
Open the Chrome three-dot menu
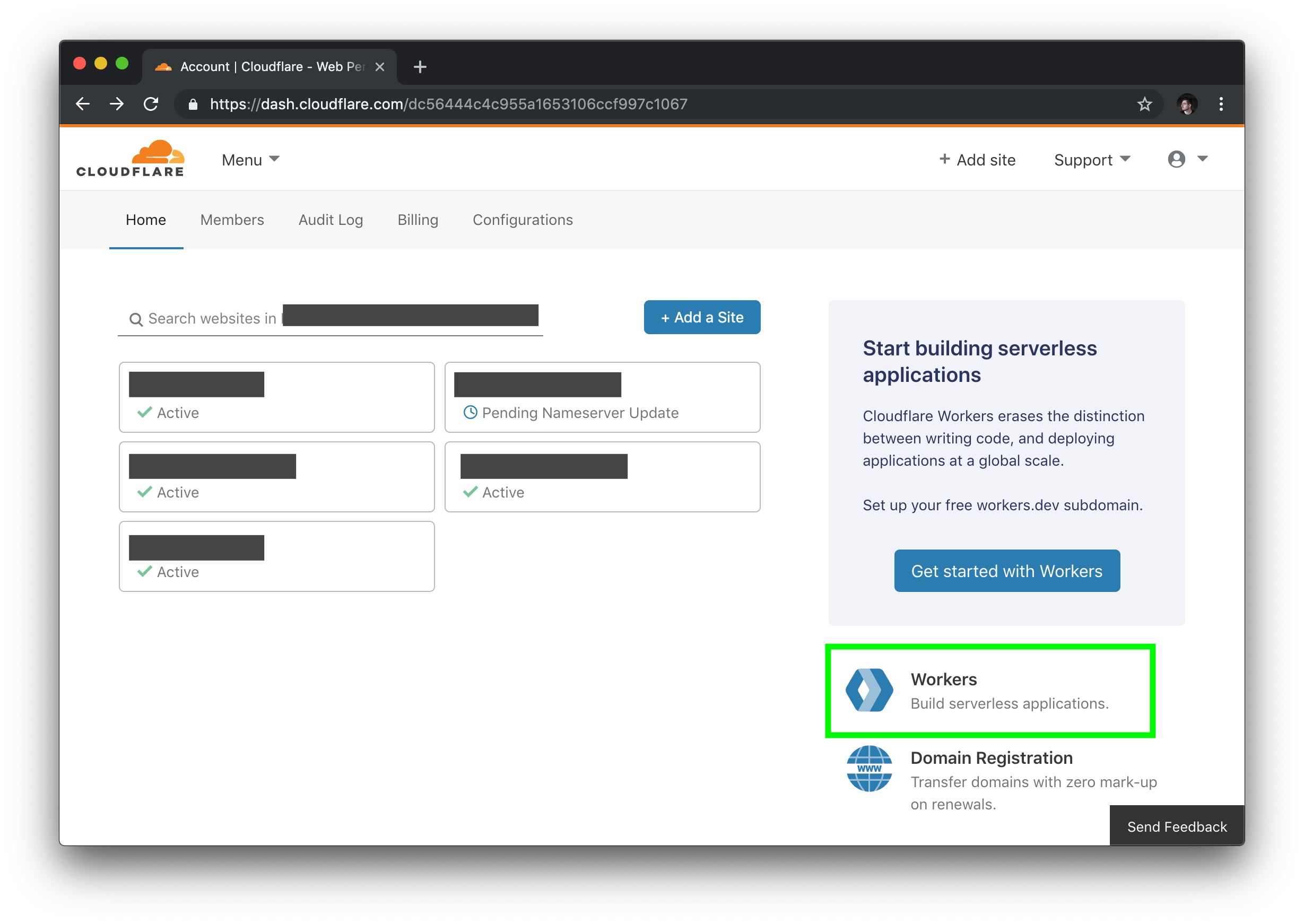1221,104
